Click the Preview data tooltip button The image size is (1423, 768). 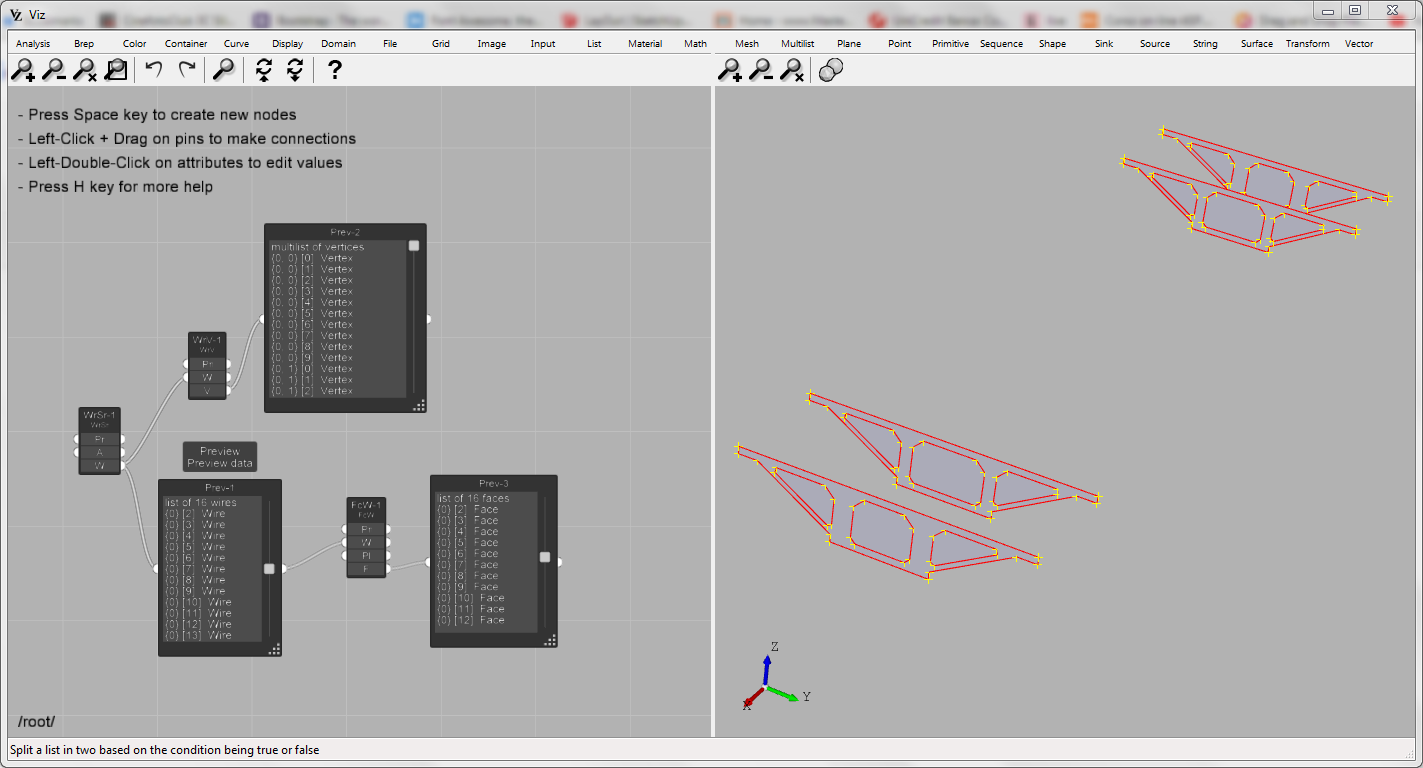(x=220, y=457)
